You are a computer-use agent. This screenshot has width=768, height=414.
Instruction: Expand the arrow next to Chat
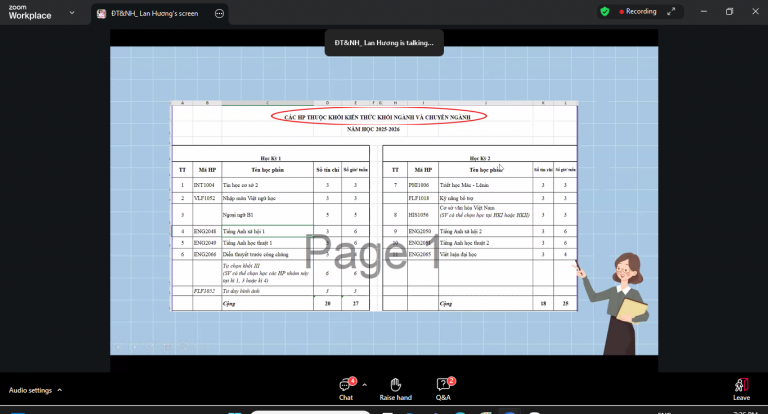pyautogui.click(x=364, y=385)
